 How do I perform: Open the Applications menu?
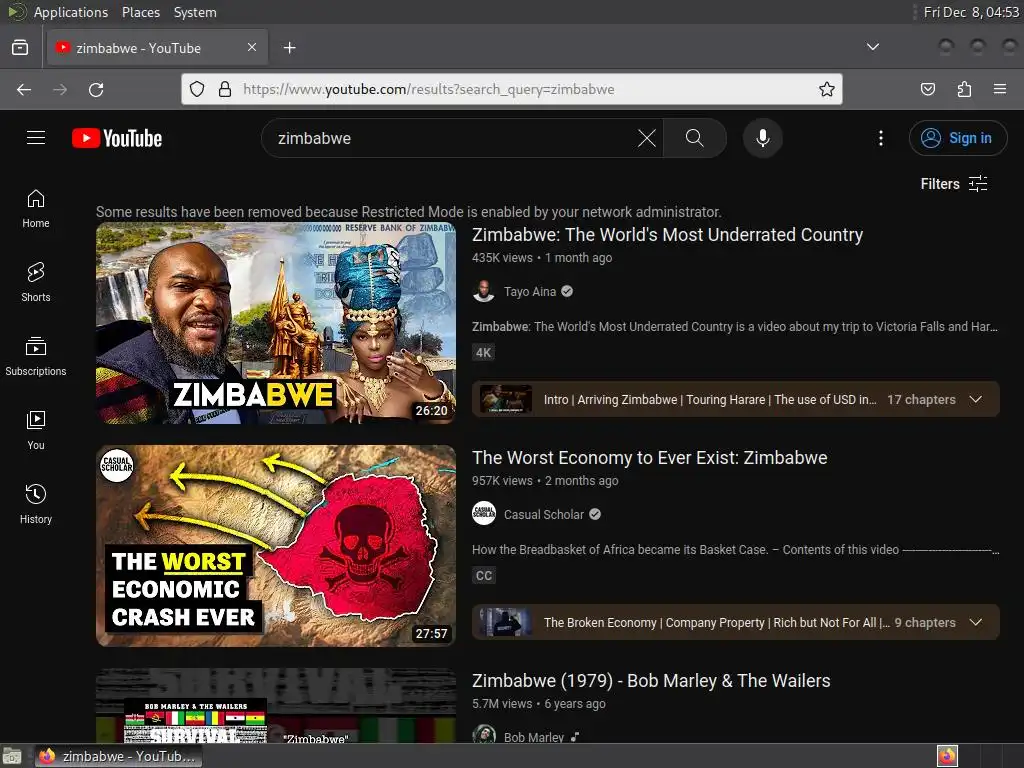tap(71, 12)
